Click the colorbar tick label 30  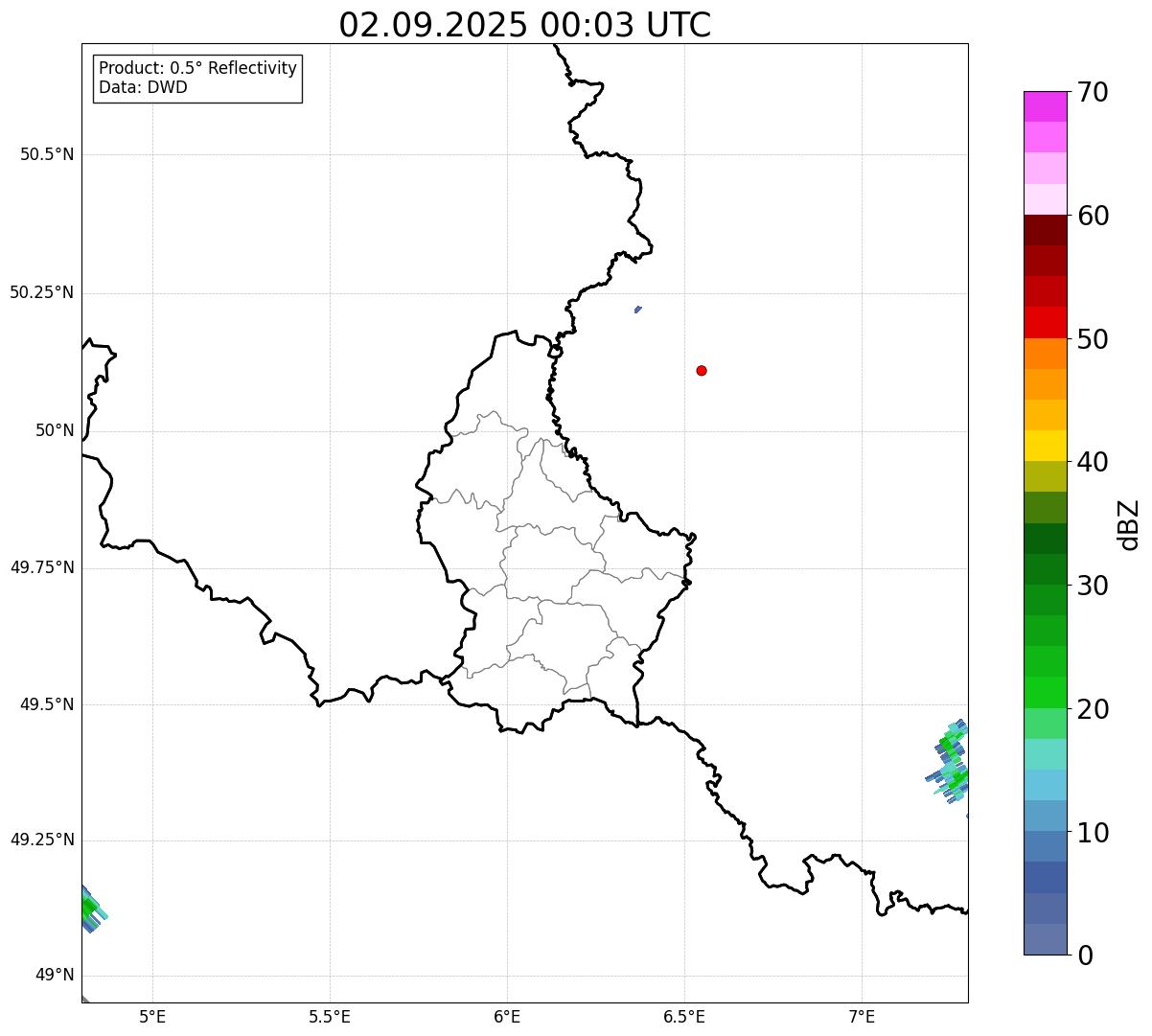click(1094, 586)
